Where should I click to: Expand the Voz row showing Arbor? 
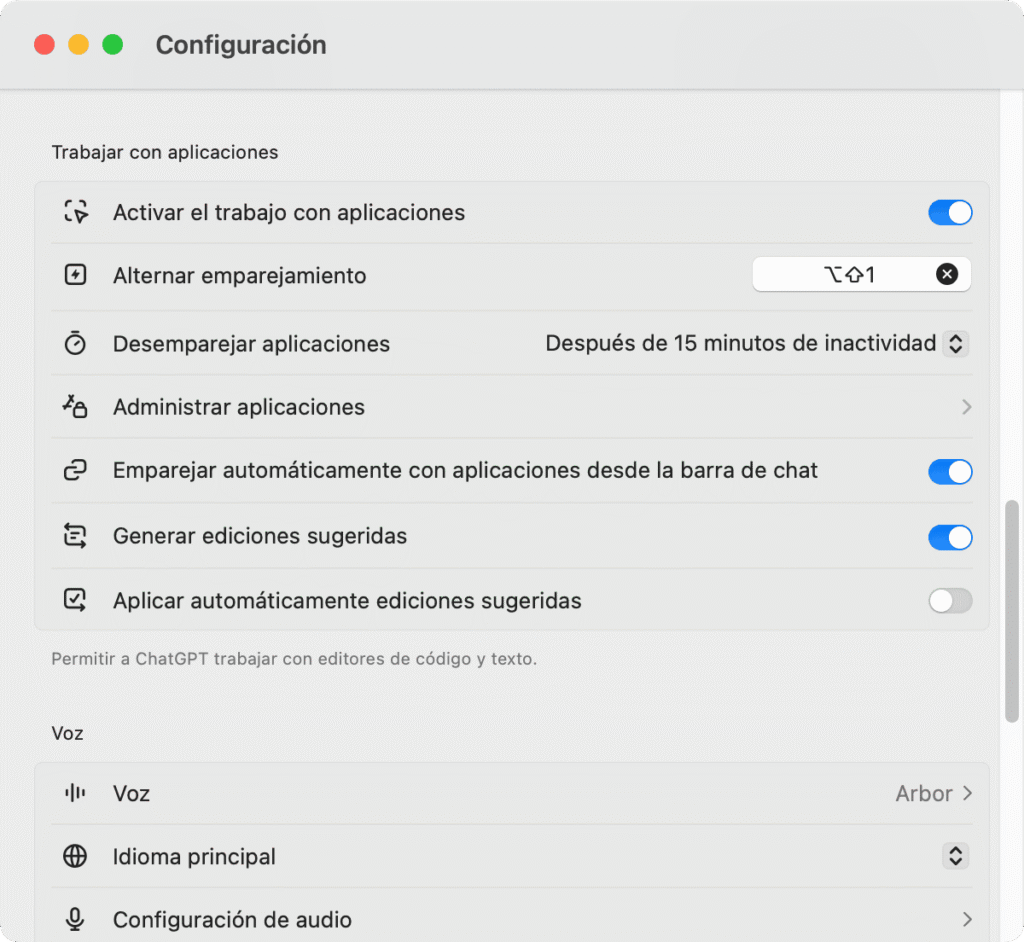(966, 793)
